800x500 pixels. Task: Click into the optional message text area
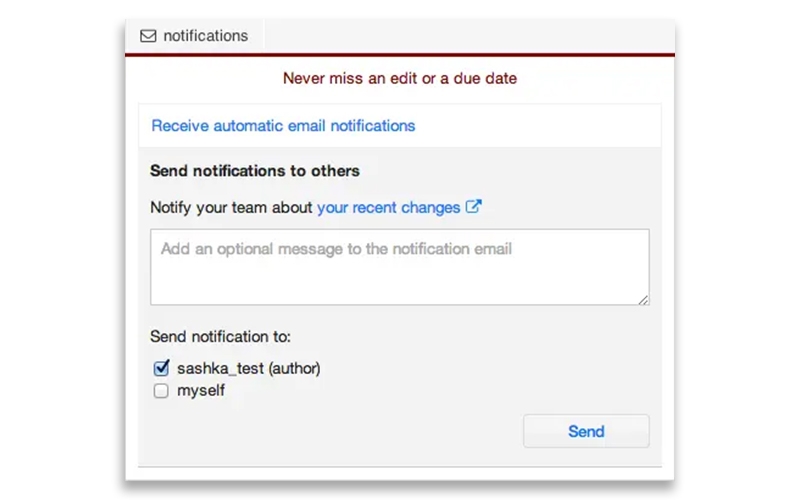(x=399, y=267)
